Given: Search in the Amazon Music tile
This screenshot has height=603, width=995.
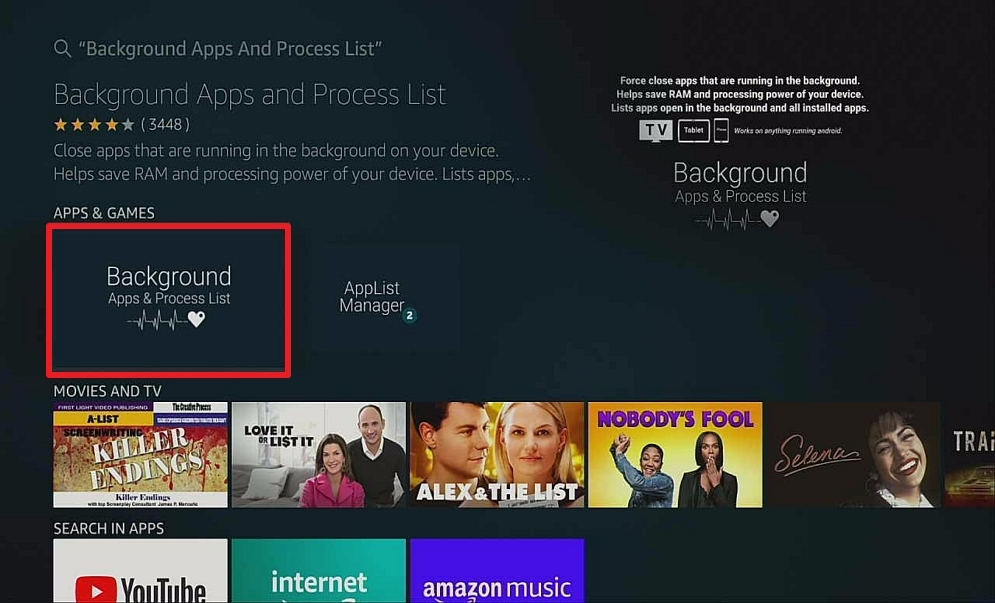Looking at the screenshot, I should [x=497, y=571].
